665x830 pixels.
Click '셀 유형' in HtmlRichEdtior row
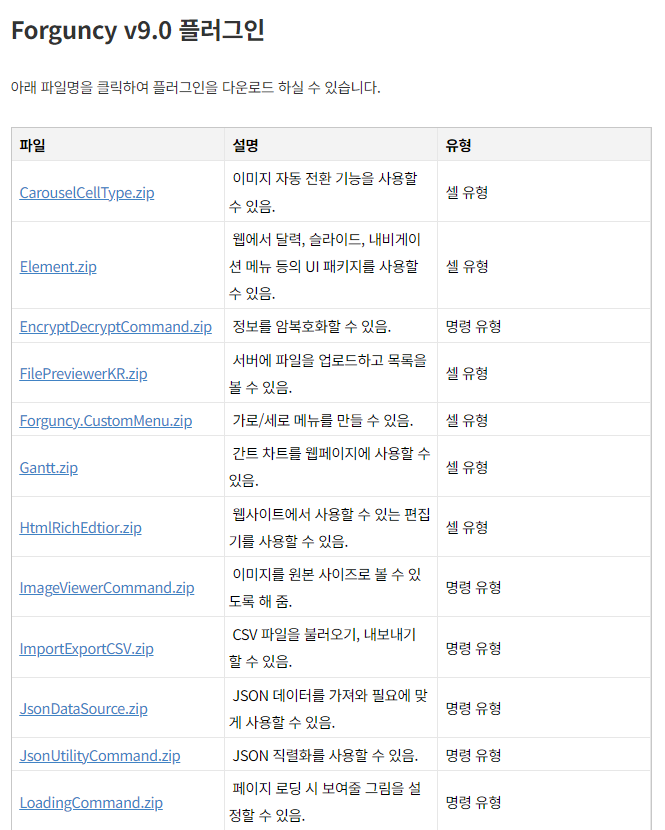click(x=467, y=528)
